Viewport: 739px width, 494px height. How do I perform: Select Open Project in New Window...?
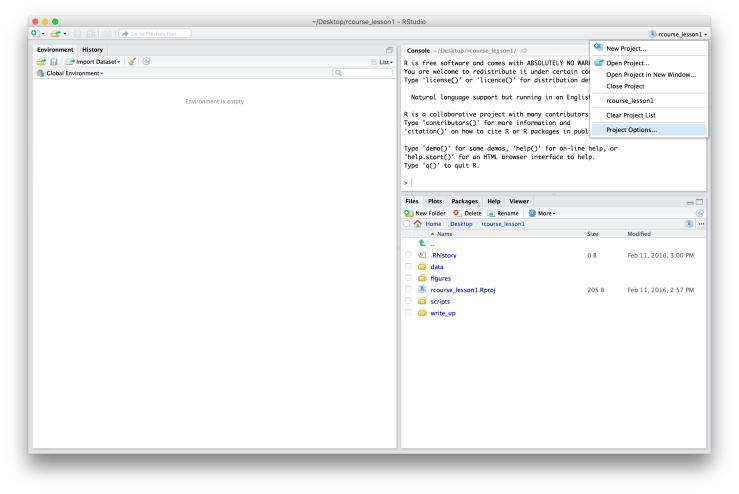[649, 74]
